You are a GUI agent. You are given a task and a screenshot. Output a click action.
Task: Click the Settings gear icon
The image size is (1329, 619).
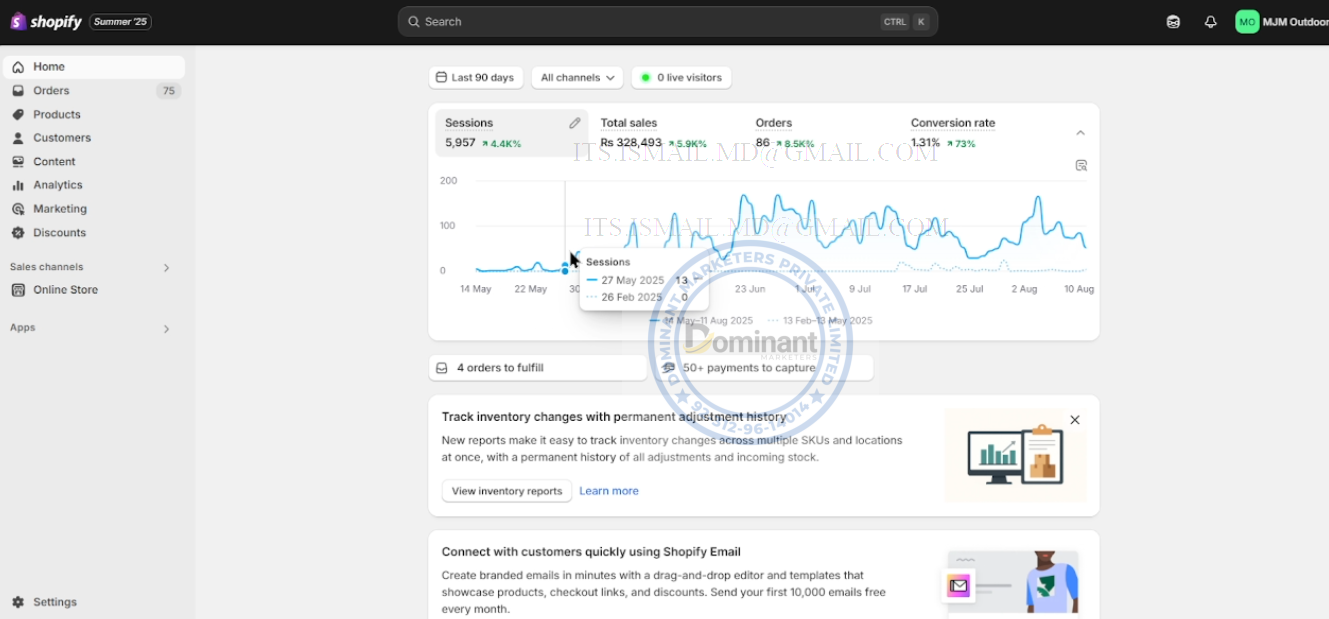pos(18,602)
